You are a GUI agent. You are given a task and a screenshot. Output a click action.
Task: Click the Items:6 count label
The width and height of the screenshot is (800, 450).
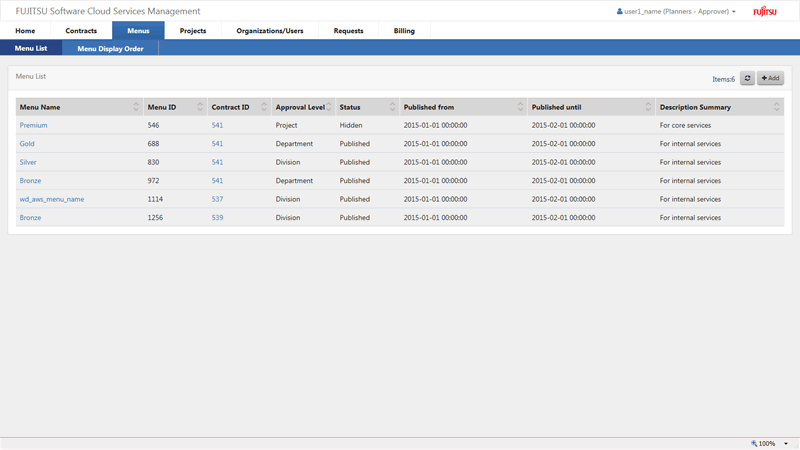[723, 79]
